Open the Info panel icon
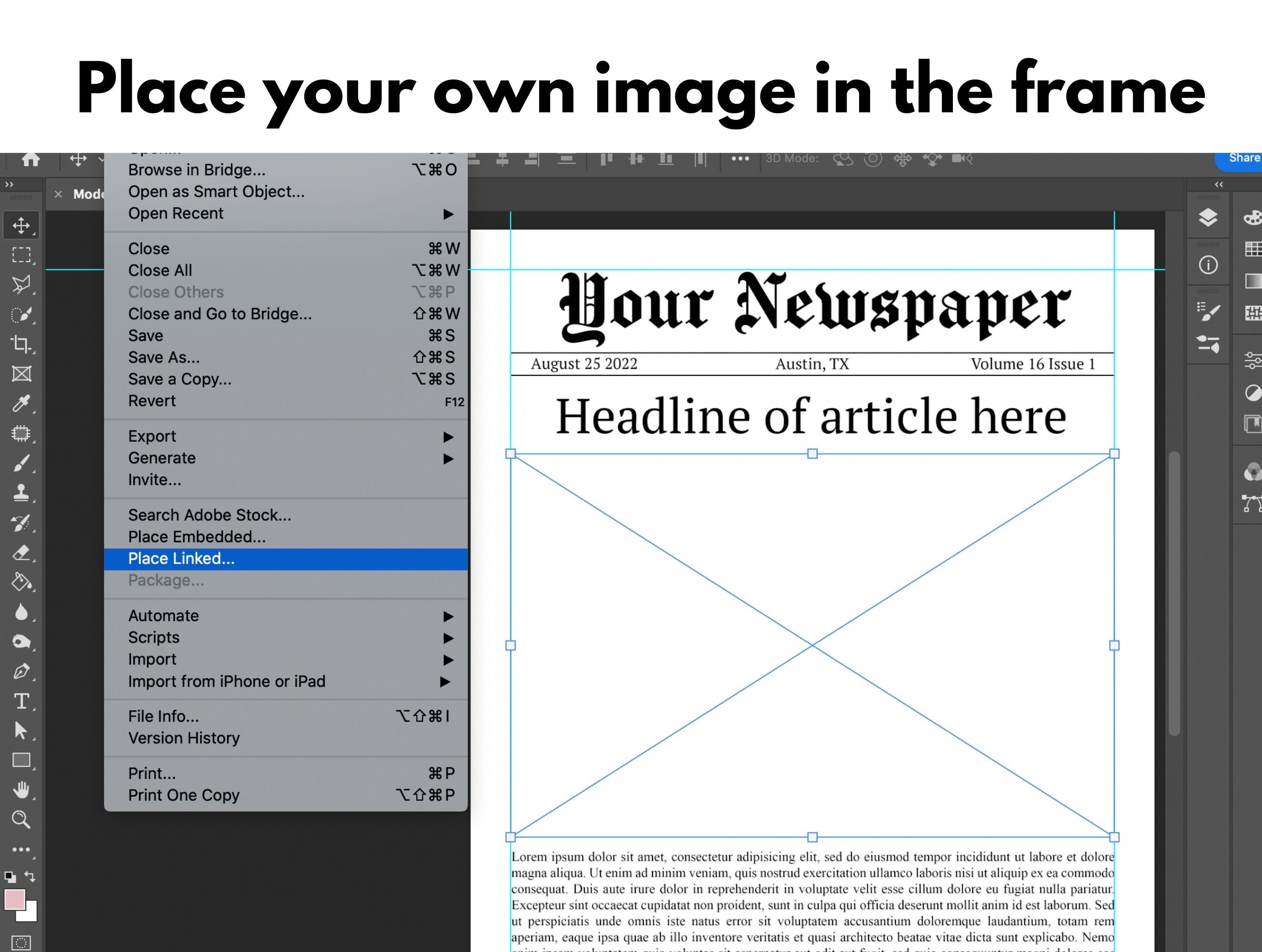This screenshot has height=952, width=1262. 1208,265
